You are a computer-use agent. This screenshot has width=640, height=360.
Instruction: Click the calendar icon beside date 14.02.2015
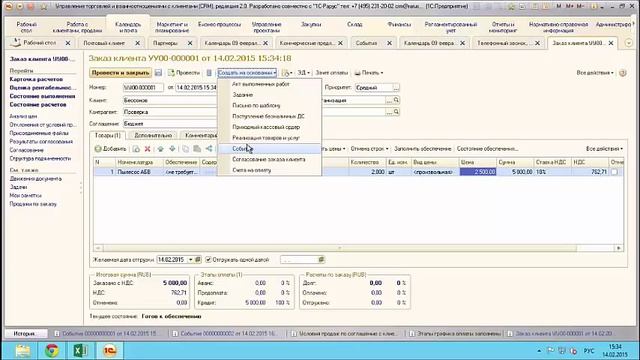pyautogui.click(x=198, y=260)
